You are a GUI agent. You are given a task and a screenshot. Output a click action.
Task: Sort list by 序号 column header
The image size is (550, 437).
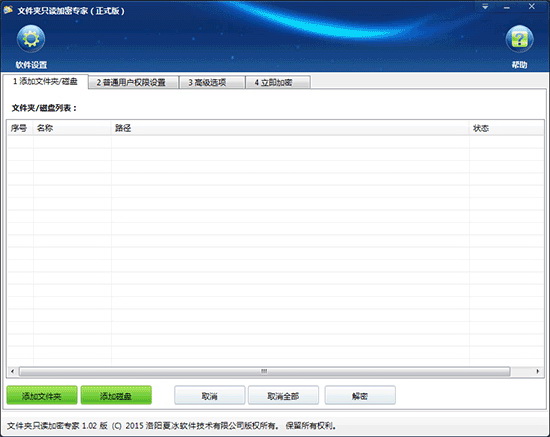point(20,128)
